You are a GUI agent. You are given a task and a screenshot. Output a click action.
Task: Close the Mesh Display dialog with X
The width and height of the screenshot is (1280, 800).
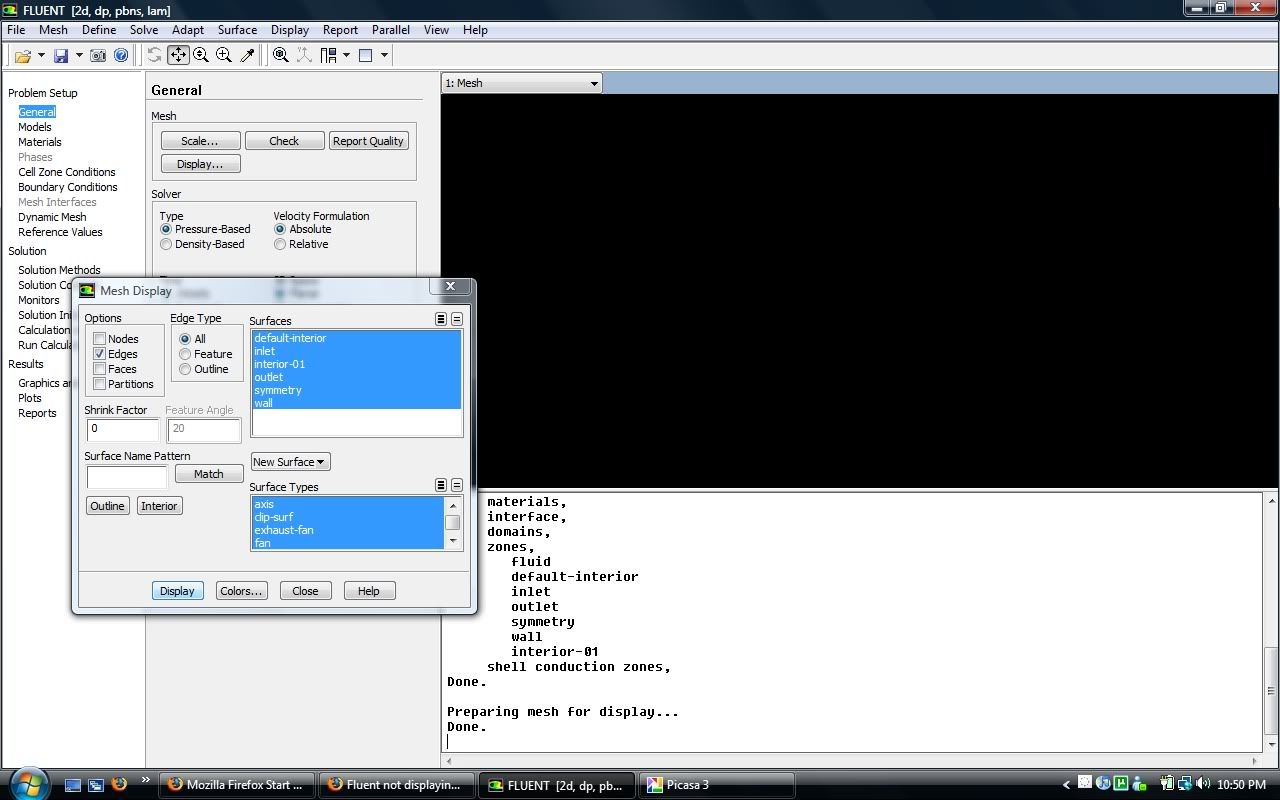[450, 286]
